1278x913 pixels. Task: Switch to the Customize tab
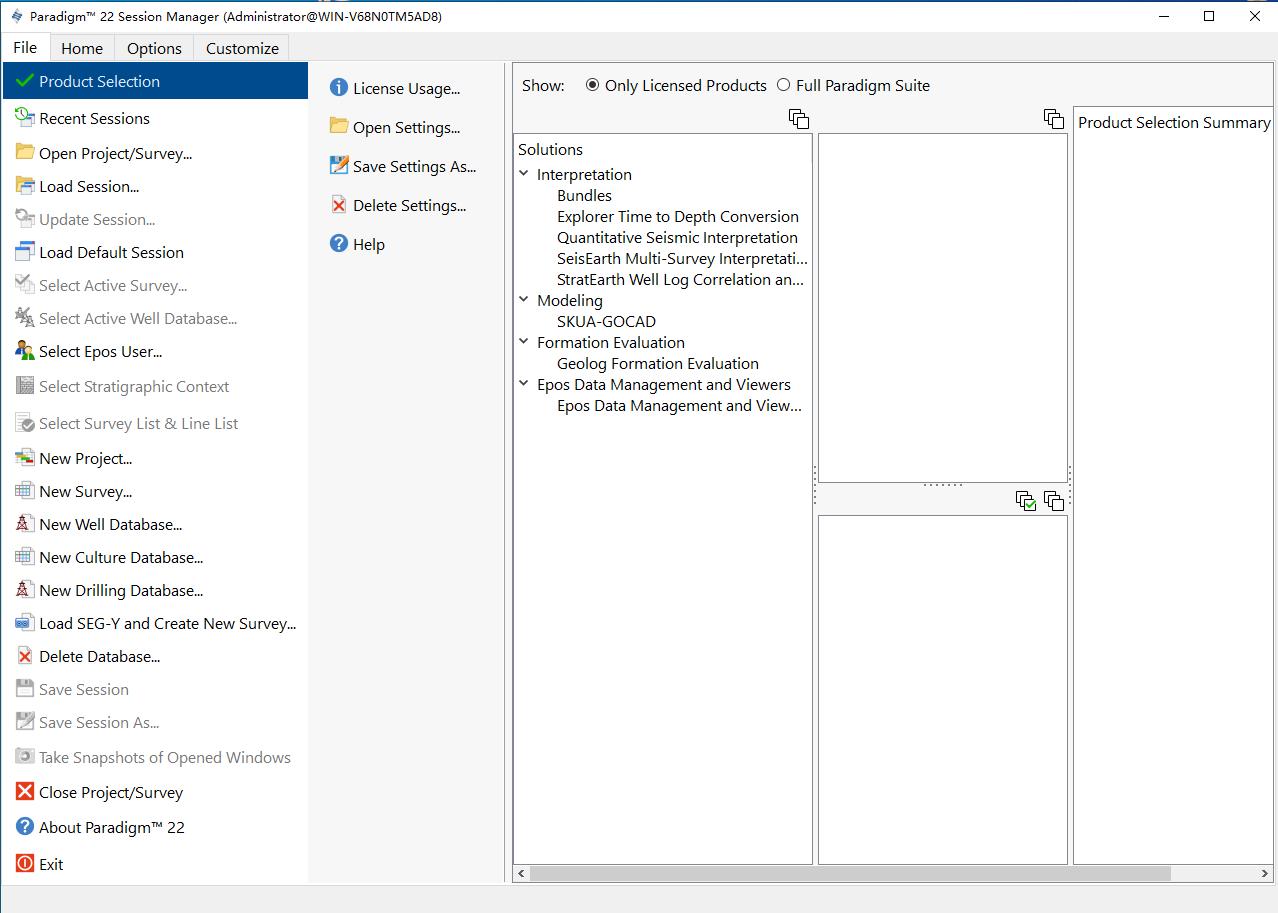(x=242, y=48)
